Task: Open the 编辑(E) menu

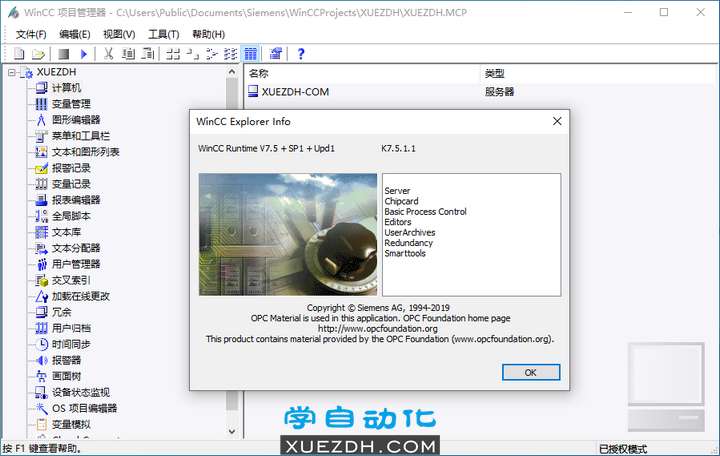Action: [74, 34]
